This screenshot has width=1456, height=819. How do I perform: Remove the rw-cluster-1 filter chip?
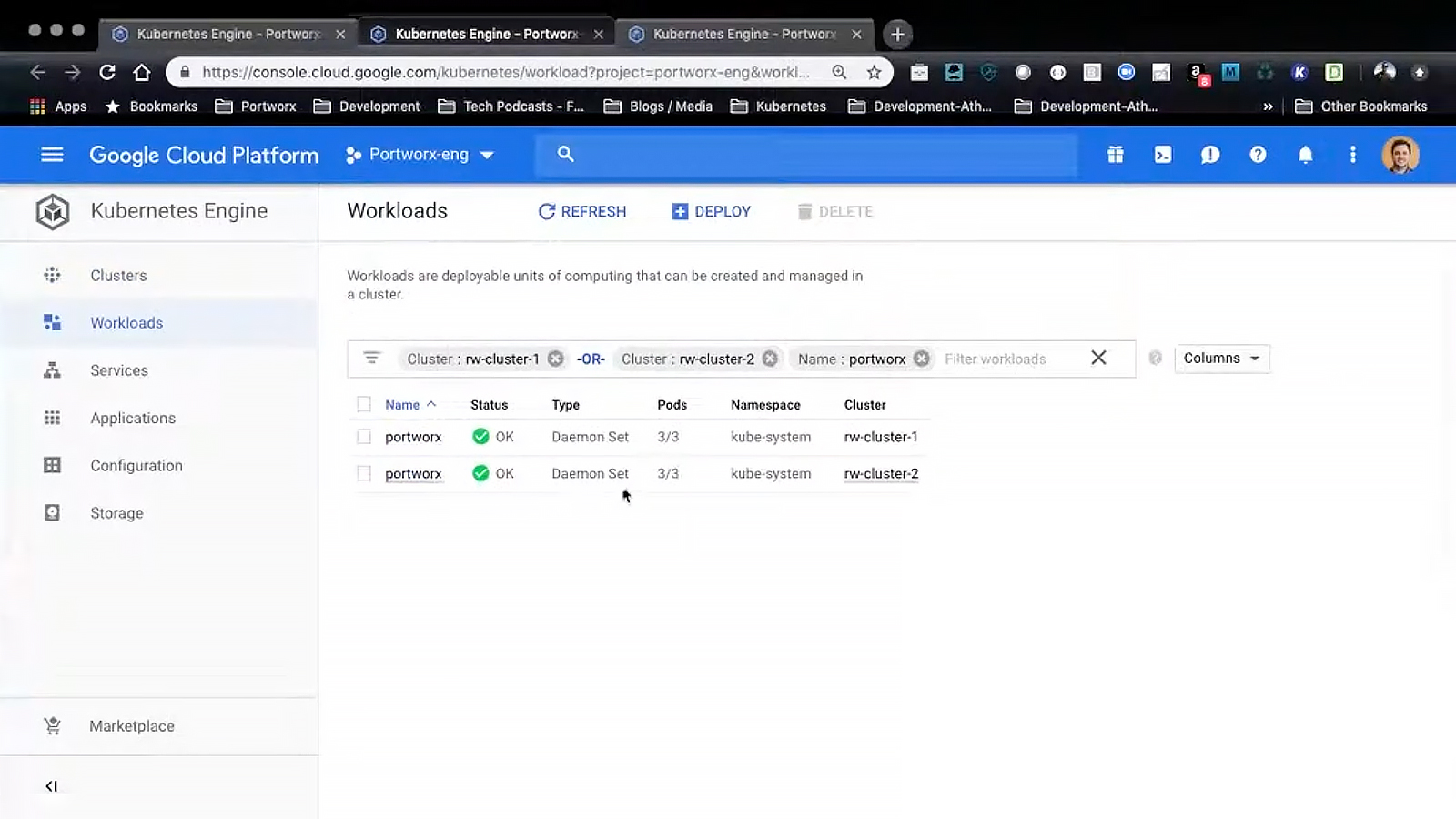[555, 359]
